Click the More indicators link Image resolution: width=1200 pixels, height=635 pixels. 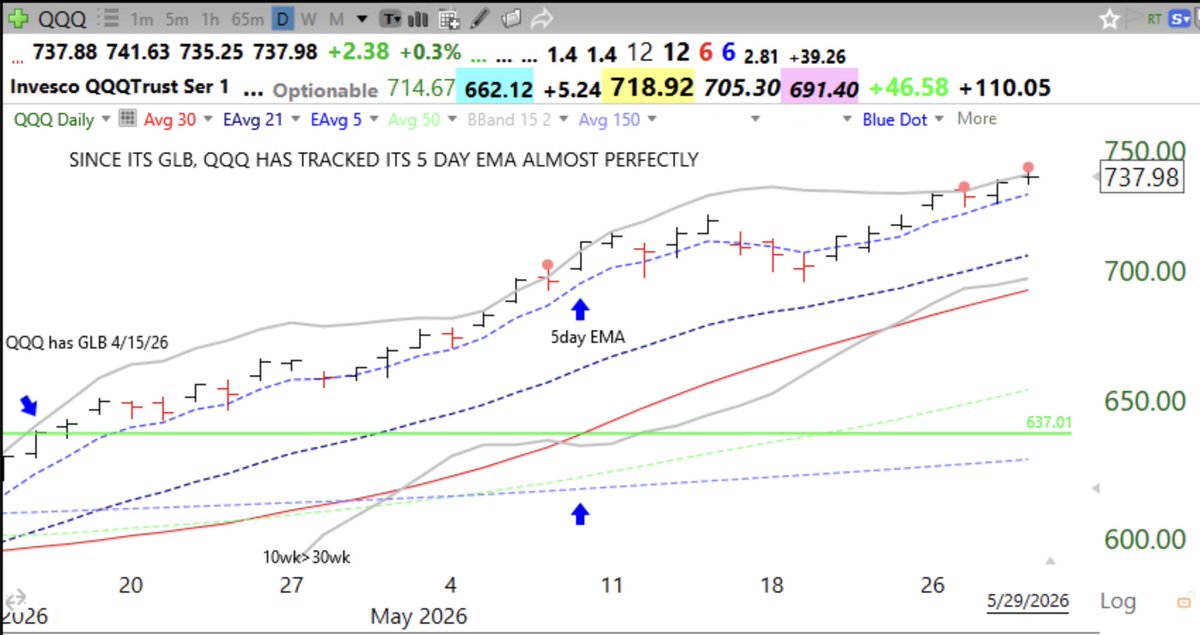click(976, 119)
